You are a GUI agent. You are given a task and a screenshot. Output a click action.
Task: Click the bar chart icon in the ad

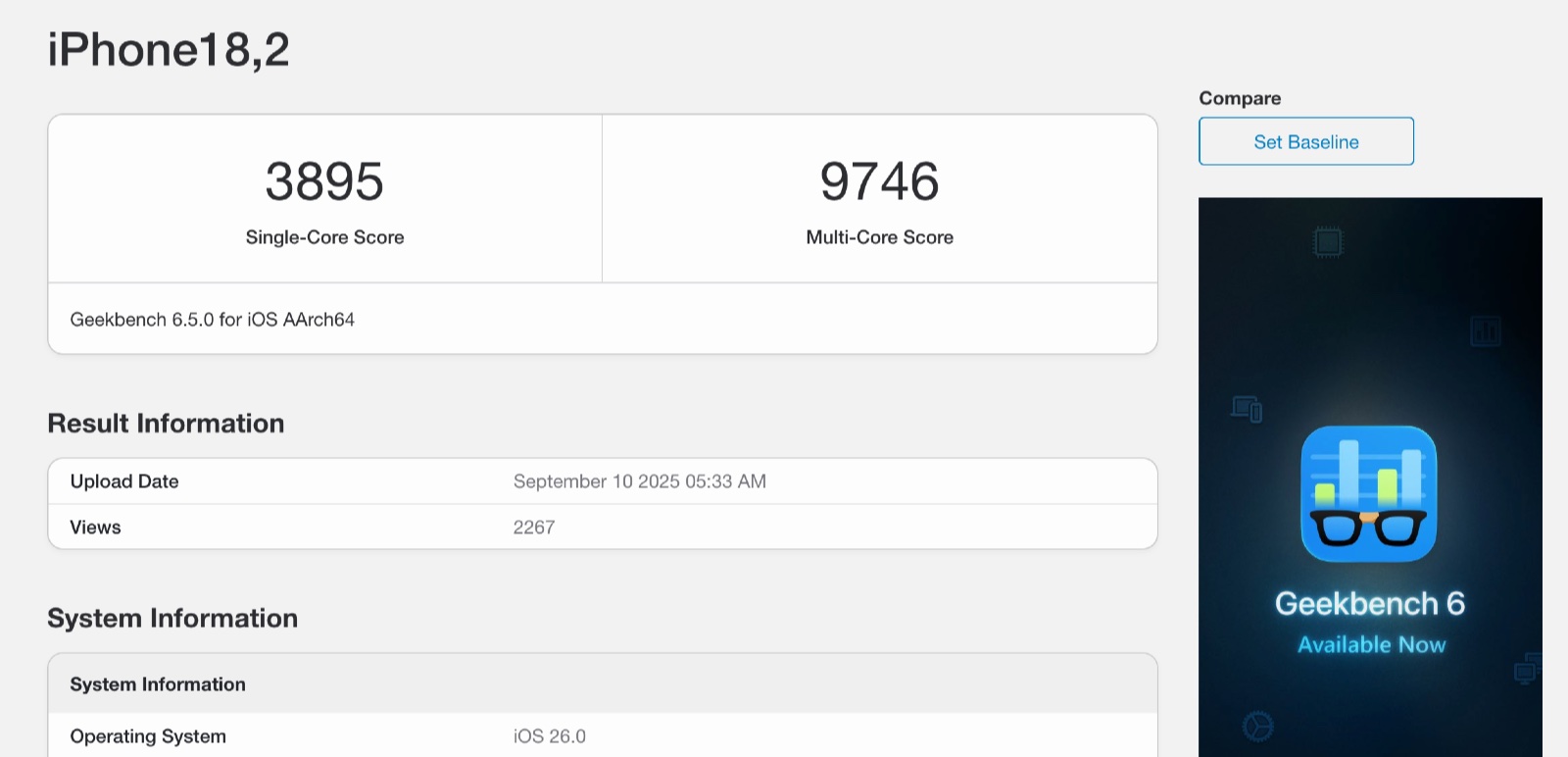coord(1485,330)
